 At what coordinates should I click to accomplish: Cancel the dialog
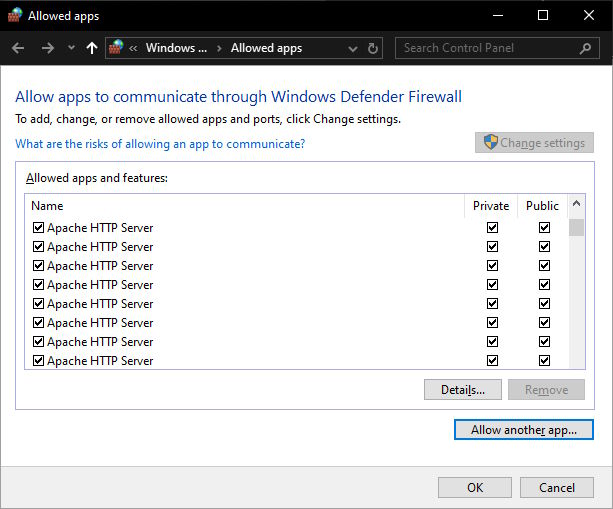557,487
